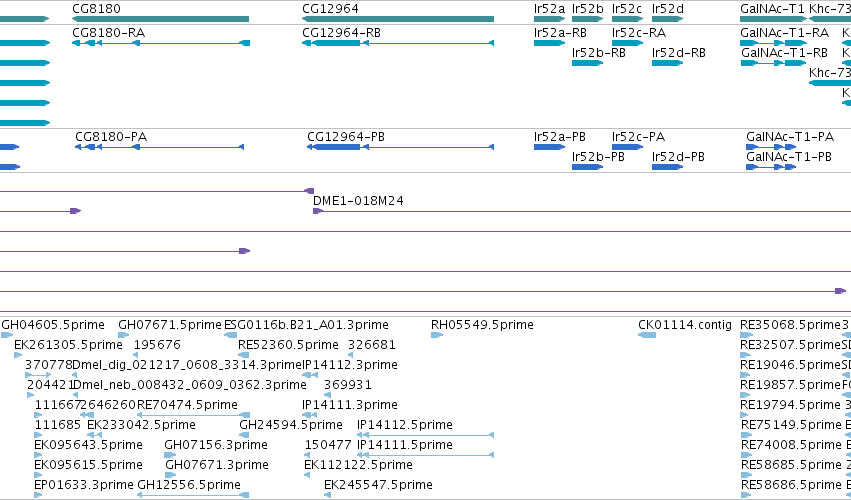Select the RE52360.5prime EST label
851x500 pixels.
(x=288, y=345)
